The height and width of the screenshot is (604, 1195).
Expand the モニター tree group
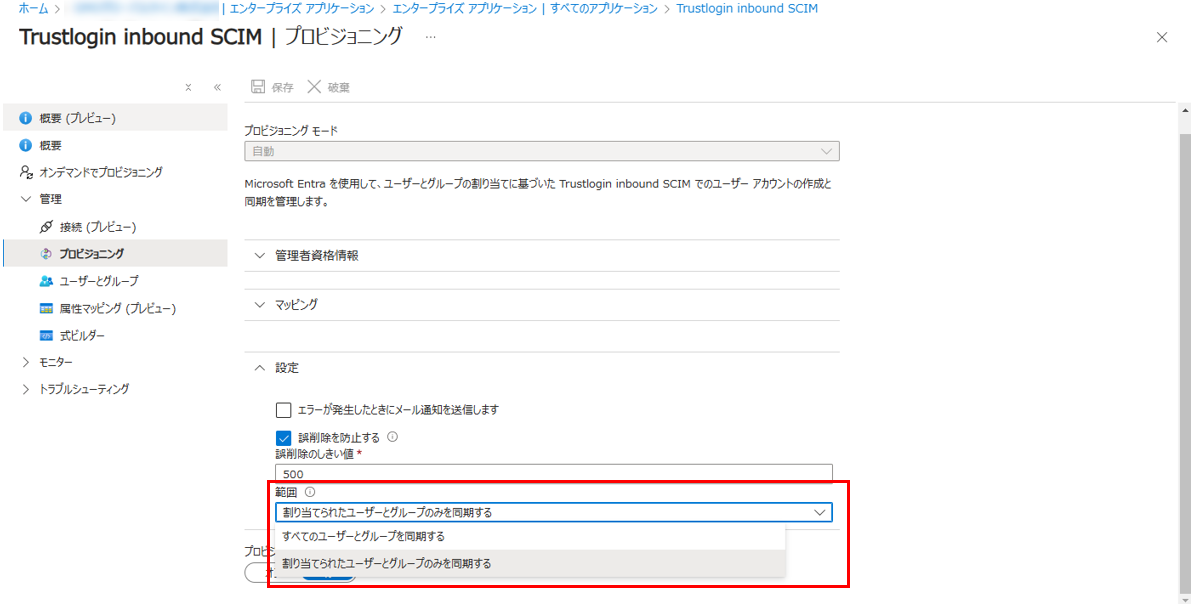26,362
